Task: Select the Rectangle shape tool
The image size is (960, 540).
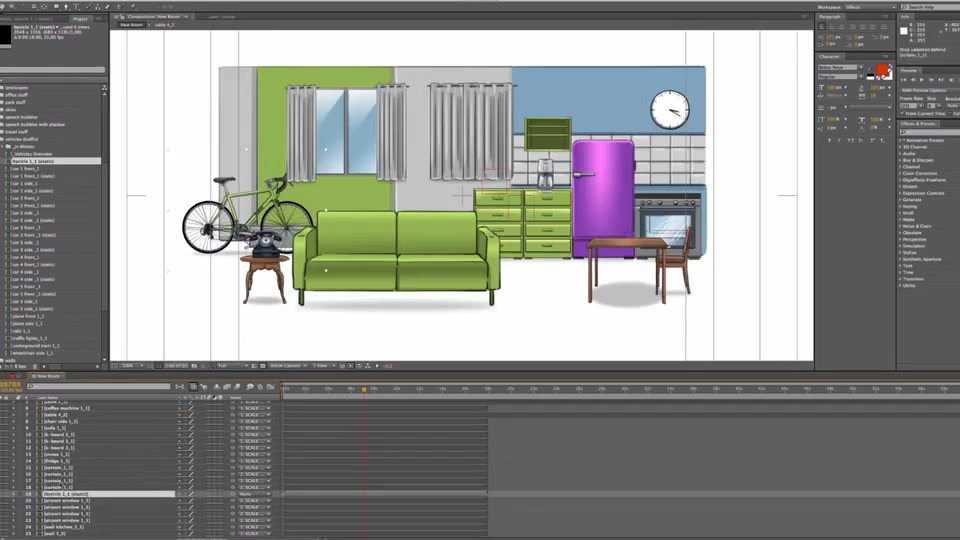Action: (x=56, y=6)
